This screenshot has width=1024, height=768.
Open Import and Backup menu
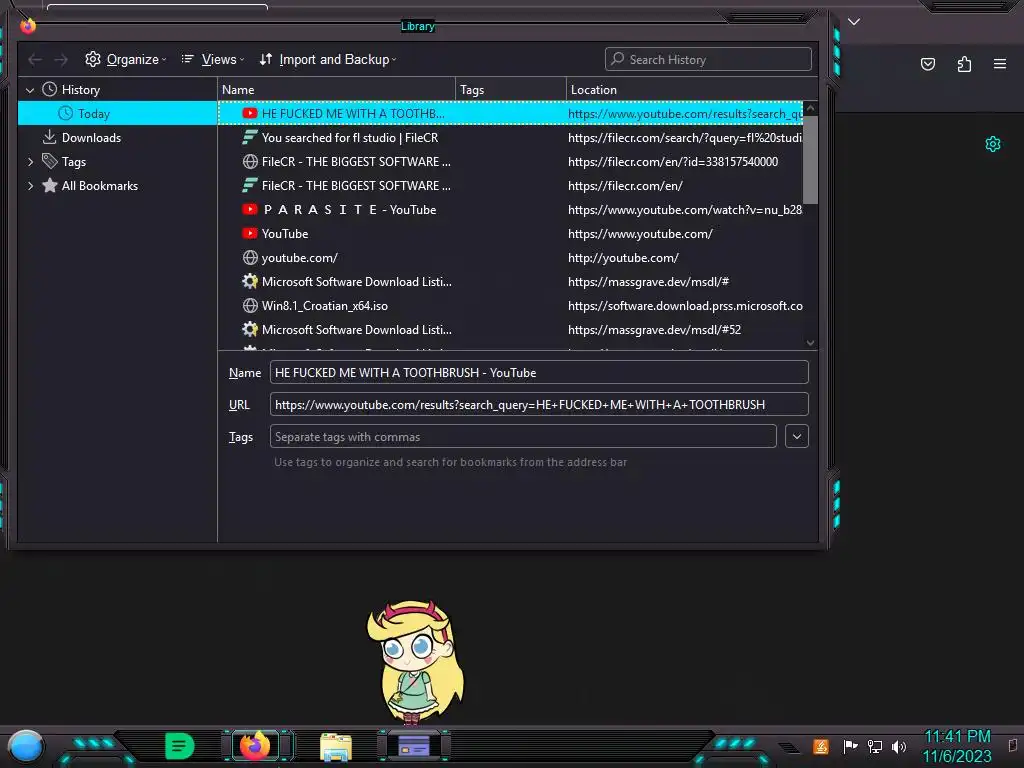tap(327, 59)
